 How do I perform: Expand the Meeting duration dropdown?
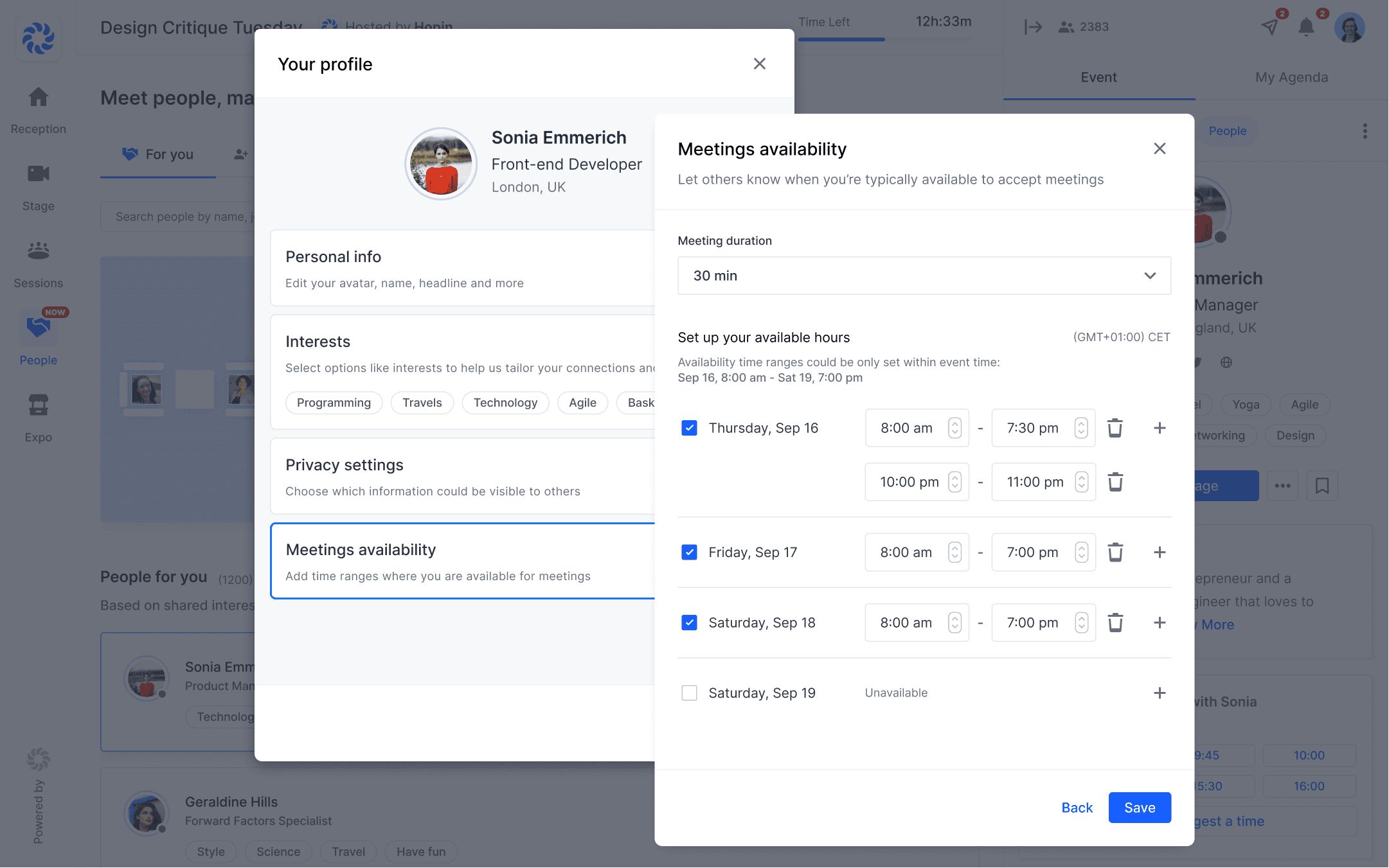coord(924,276)
